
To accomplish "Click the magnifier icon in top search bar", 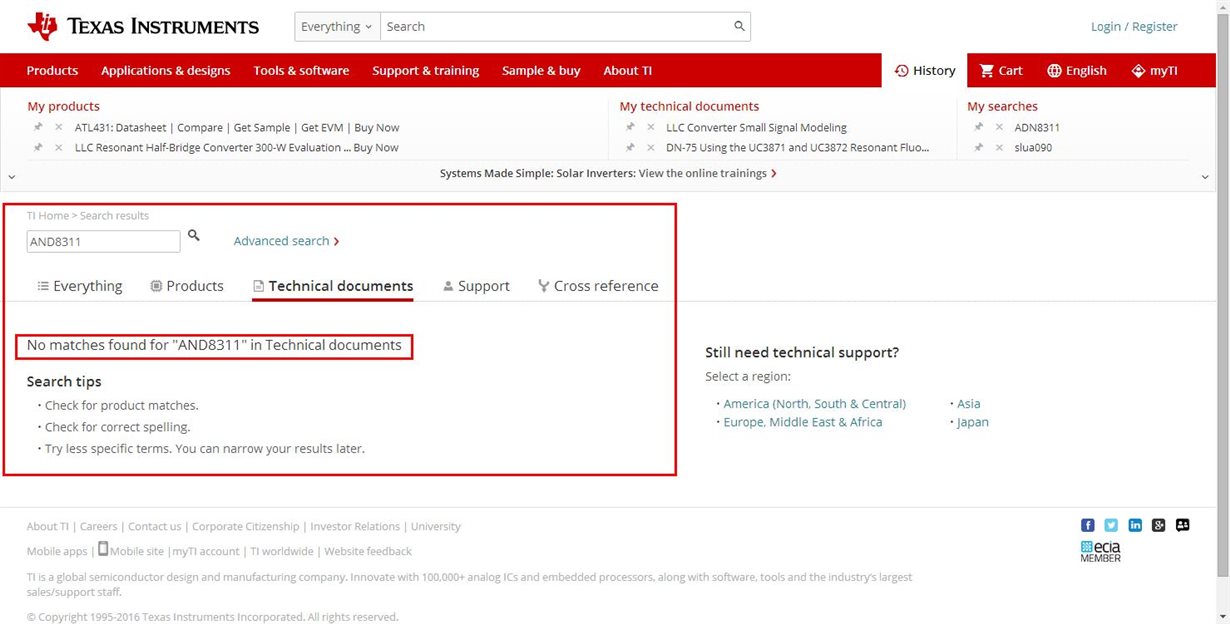I will pyautogui.click(x=739, y=26).
